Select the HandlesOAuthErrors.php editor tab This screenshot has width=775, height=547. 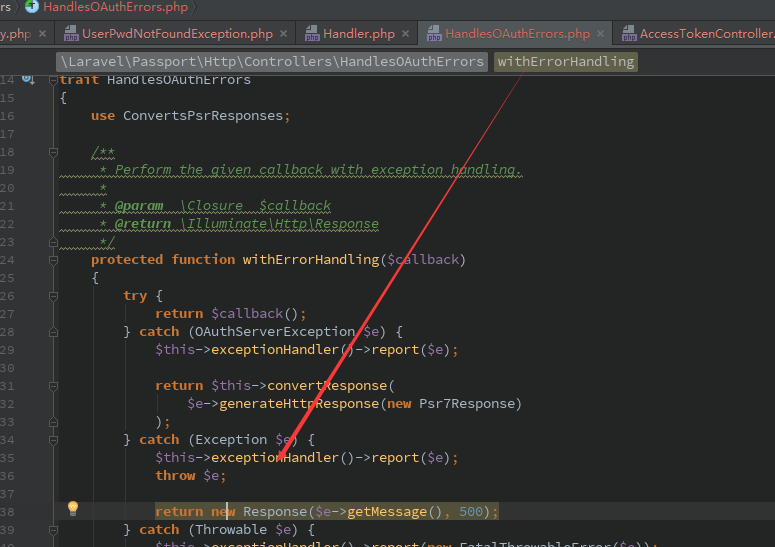pyautogui.click(x=517, y=34)
